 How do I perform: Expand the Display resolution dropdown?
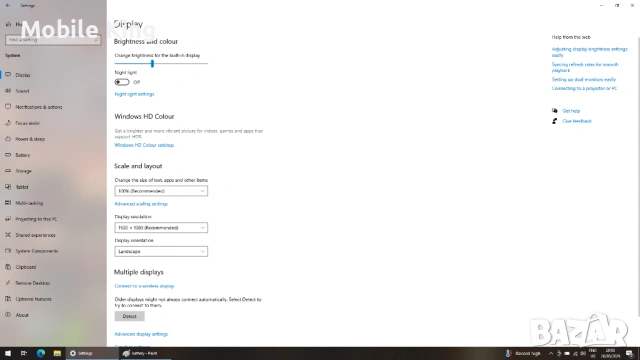point(161,227)
